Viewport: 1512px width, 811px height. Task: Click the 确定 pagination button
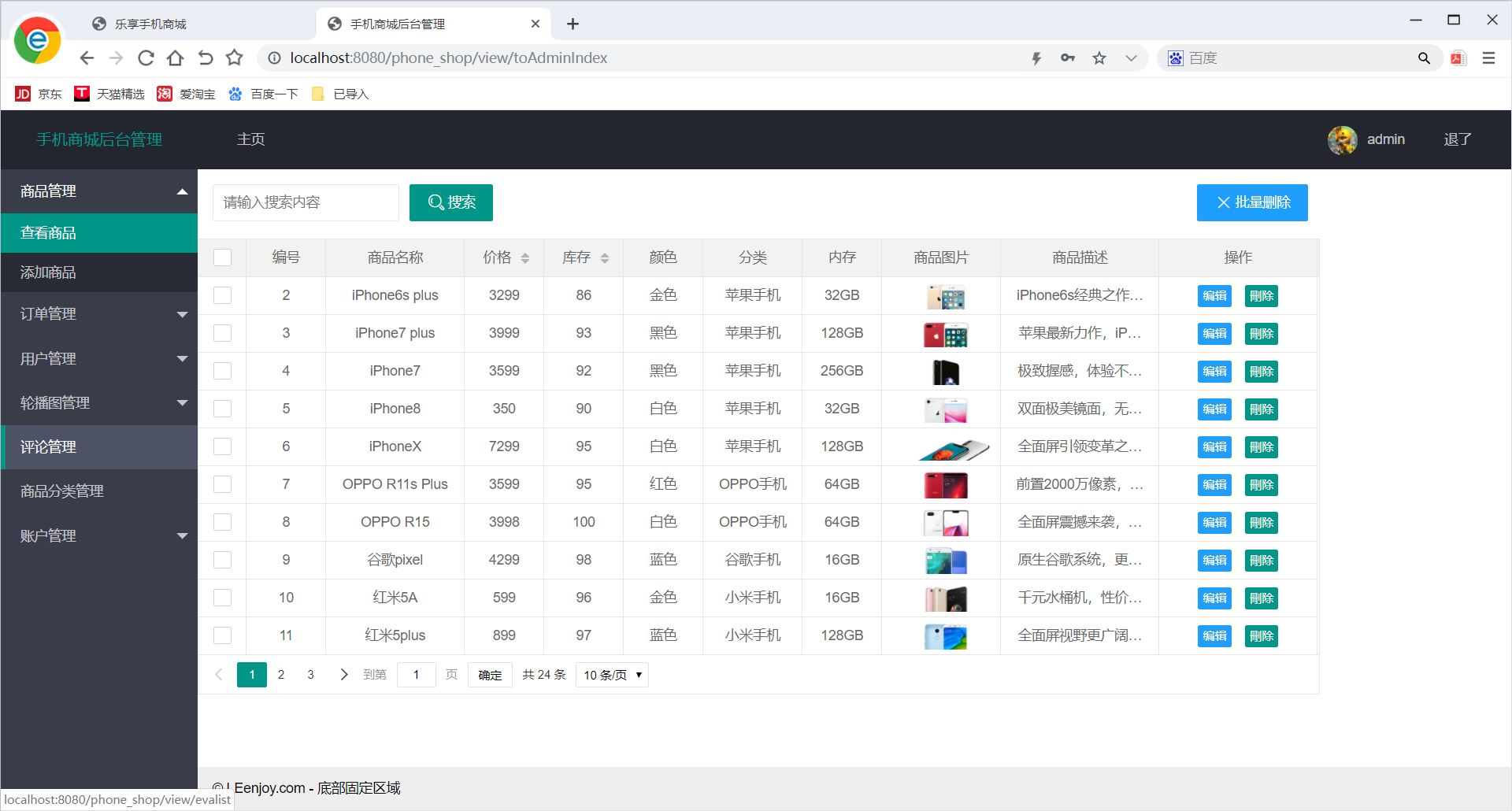tap(489, 675)
